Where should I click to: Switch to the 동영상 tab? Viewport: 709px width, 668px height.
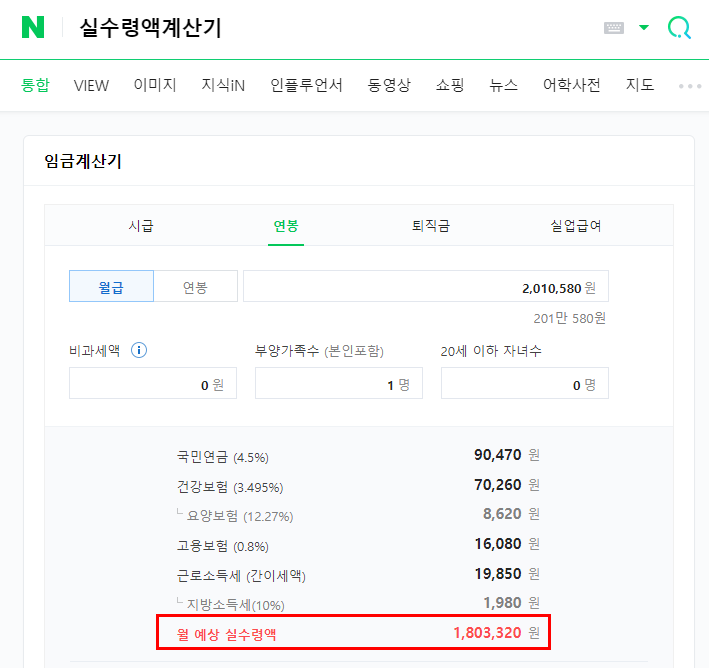coord(389,85)
